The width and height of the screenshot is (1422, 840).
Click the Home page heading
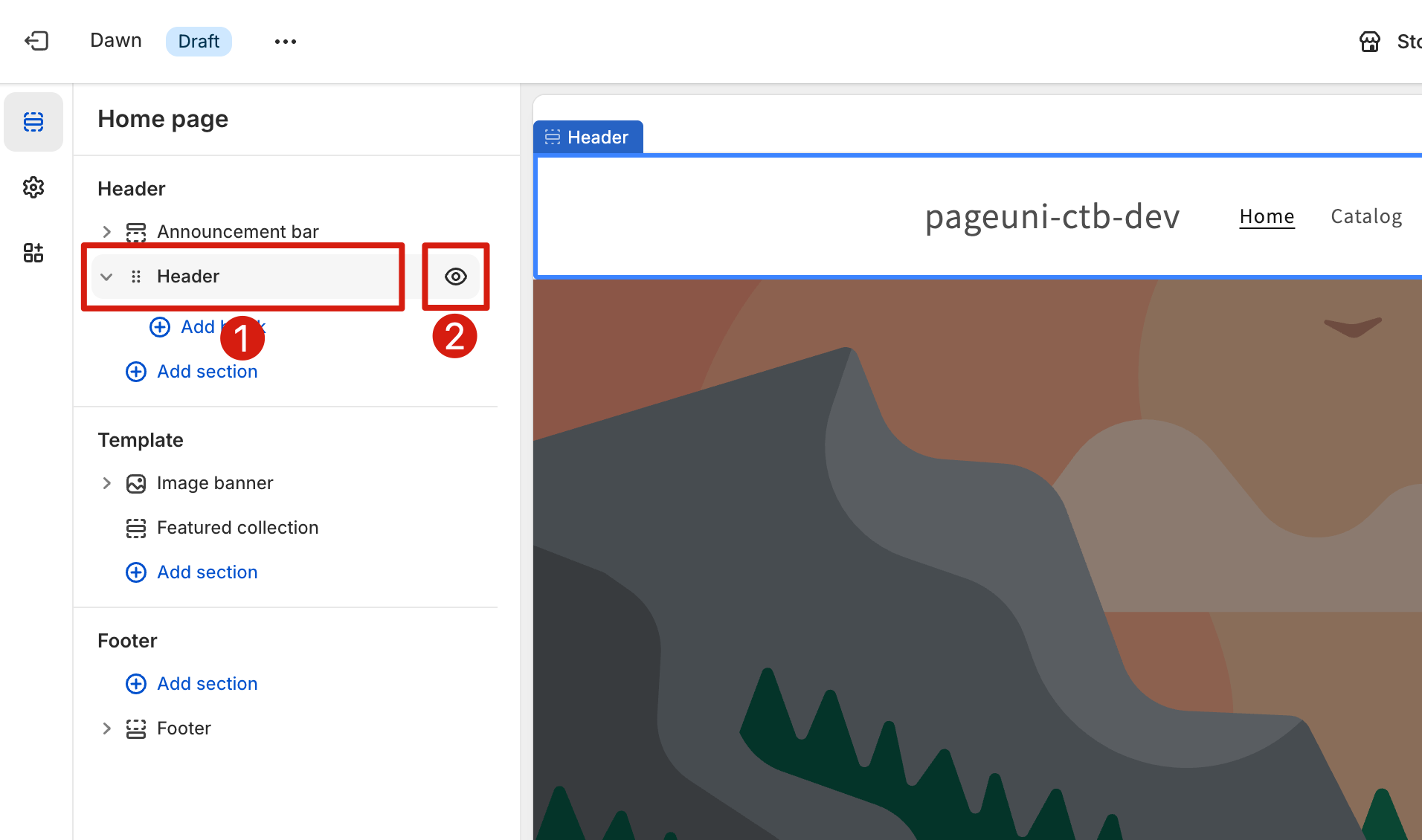tap(163, 119)
